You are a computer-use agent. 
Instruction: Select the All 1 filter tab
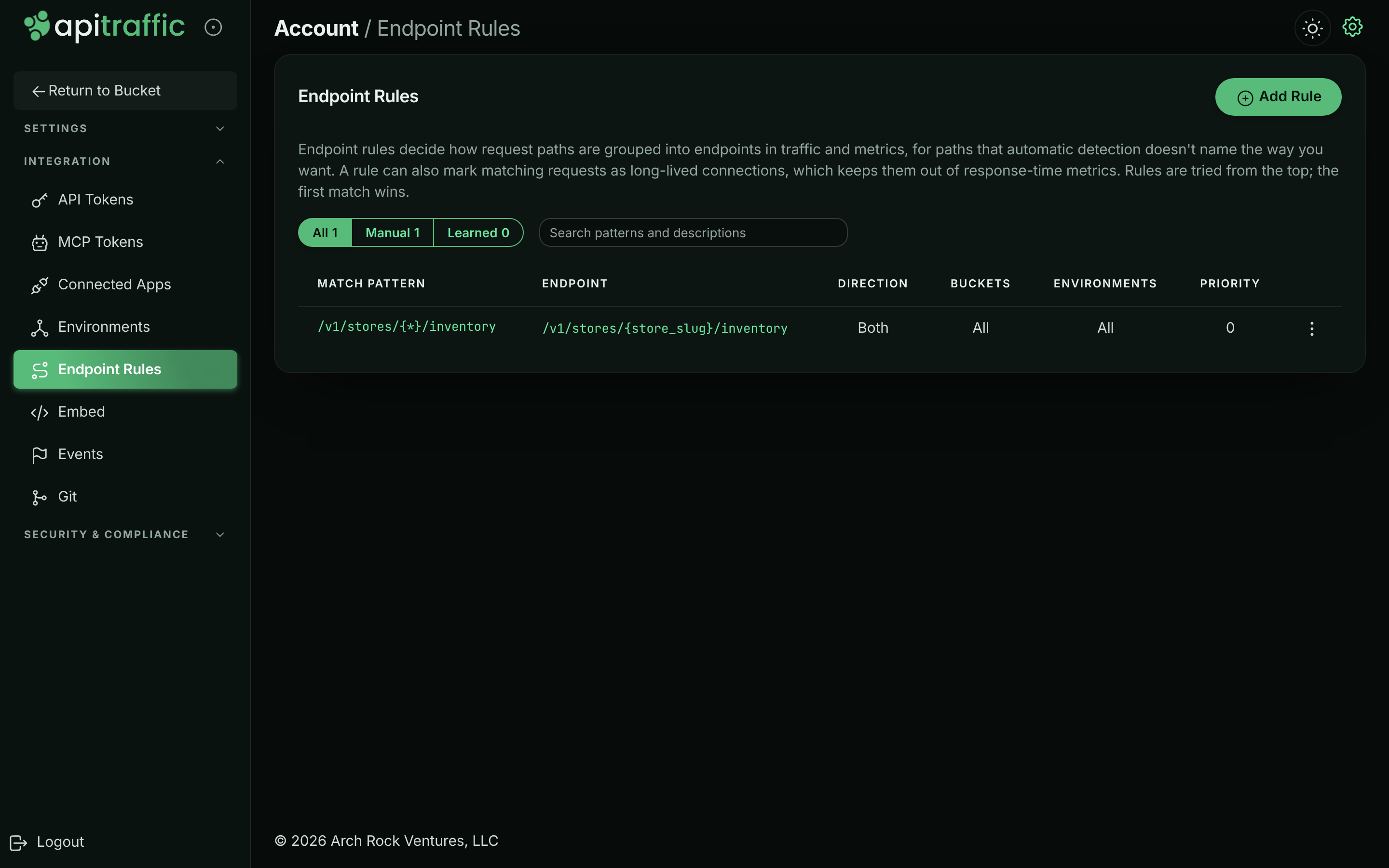[x=325, y=232]
